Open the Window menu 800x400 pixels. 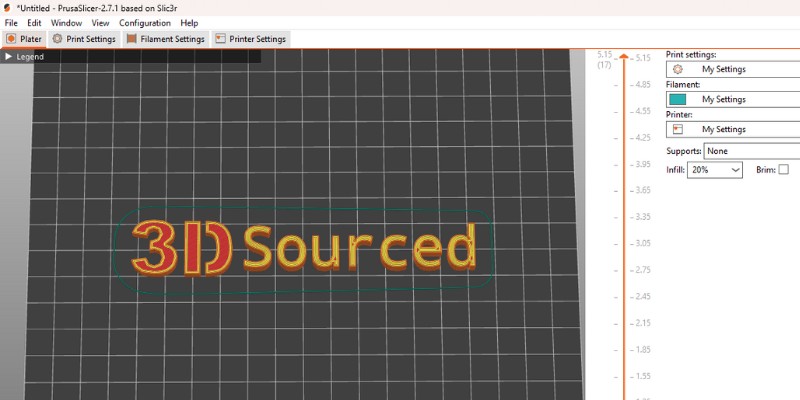coord(66,22)
